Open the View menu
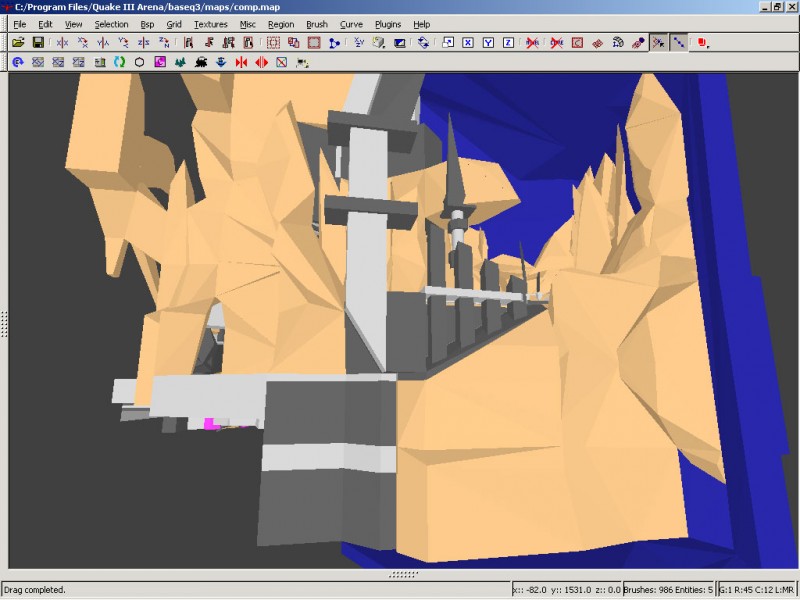The width and height of the screenshot is (800, 600). pos(73,24)
